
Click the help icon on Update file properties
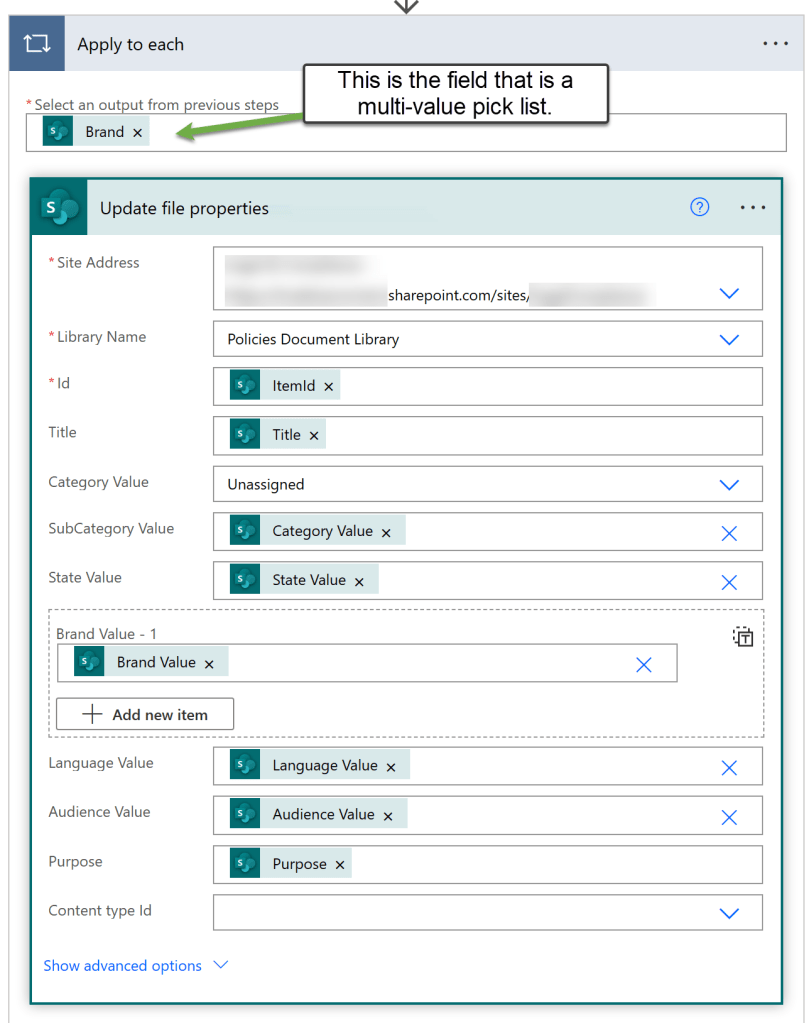tap(700, 207)
